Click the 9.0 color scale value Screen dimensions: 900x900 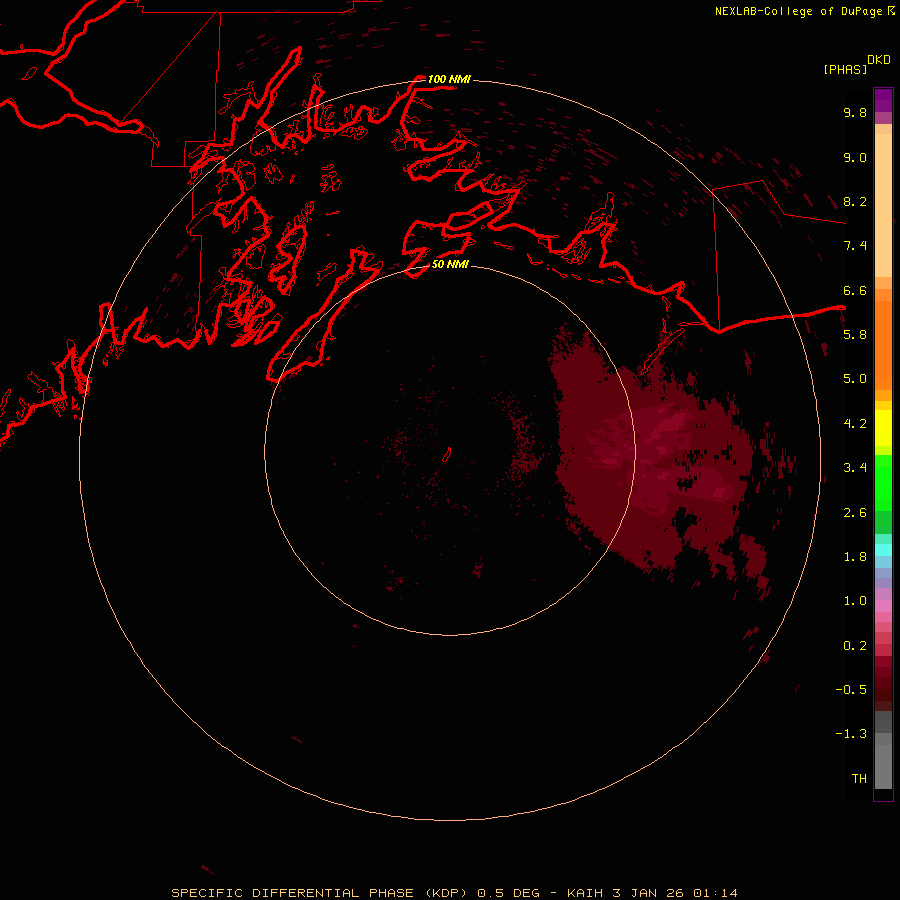tap(855, 157)
